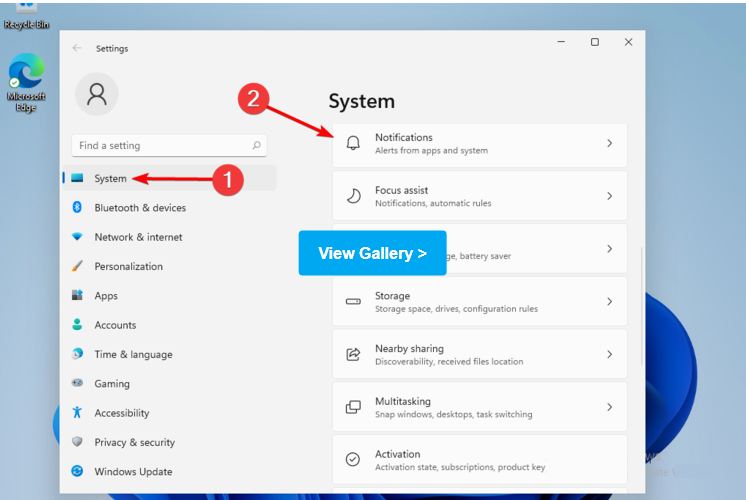Click the Nearby sharing icon
Image resolution: width=746 pixels, height=500 pixels.
click(353, 354)
